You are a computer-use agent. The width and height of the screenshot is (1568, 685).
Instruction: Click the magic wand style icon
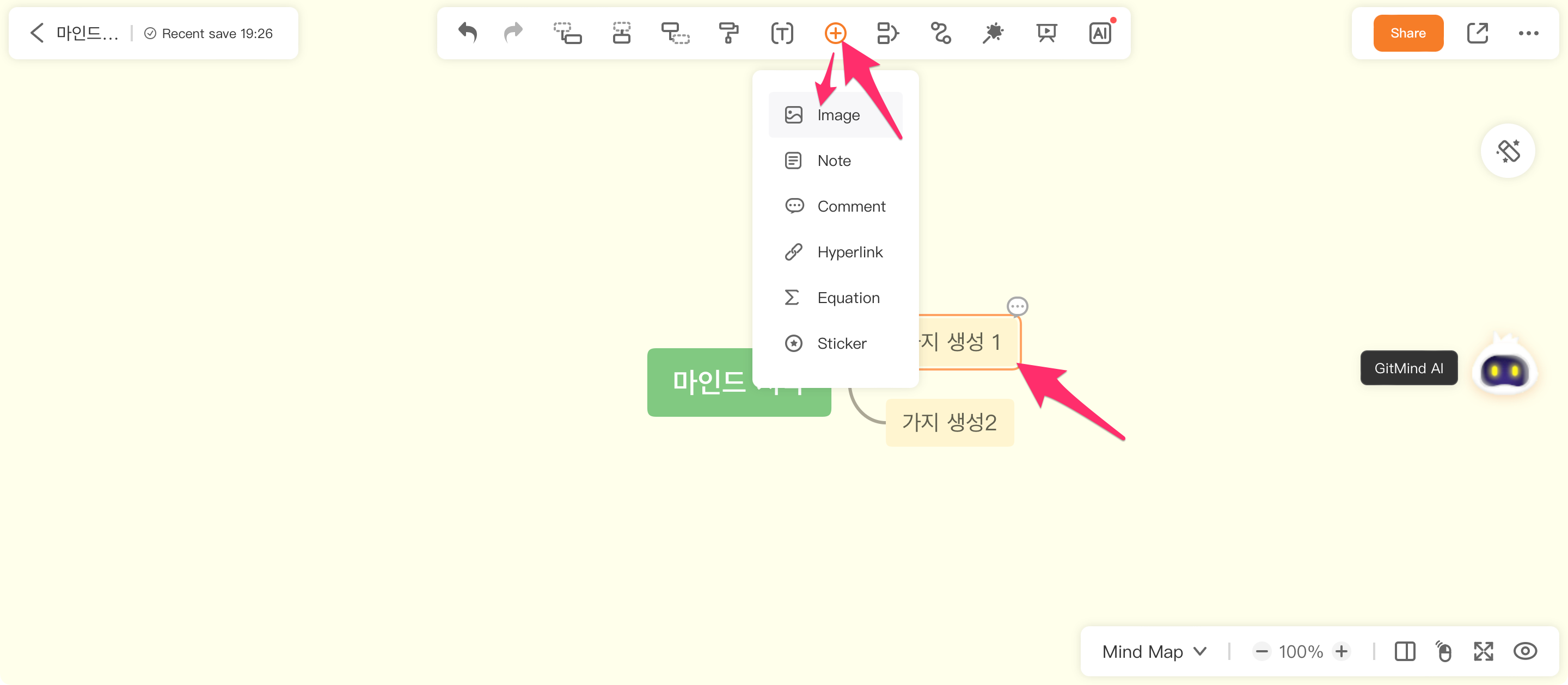[993, 33]
